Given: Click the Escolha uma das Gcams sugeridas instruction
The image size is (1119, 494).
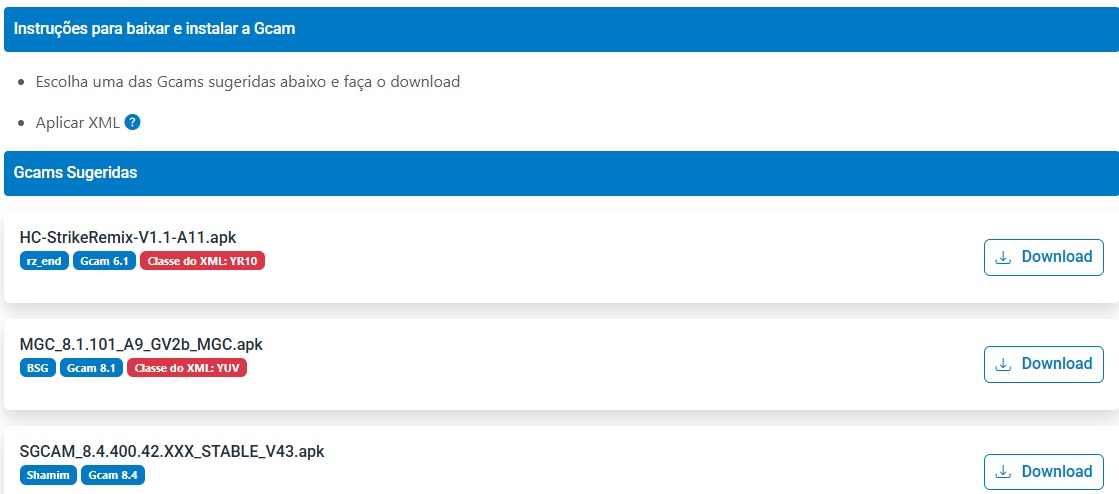Looking at the screenshot, I should (x=247, y=82).
